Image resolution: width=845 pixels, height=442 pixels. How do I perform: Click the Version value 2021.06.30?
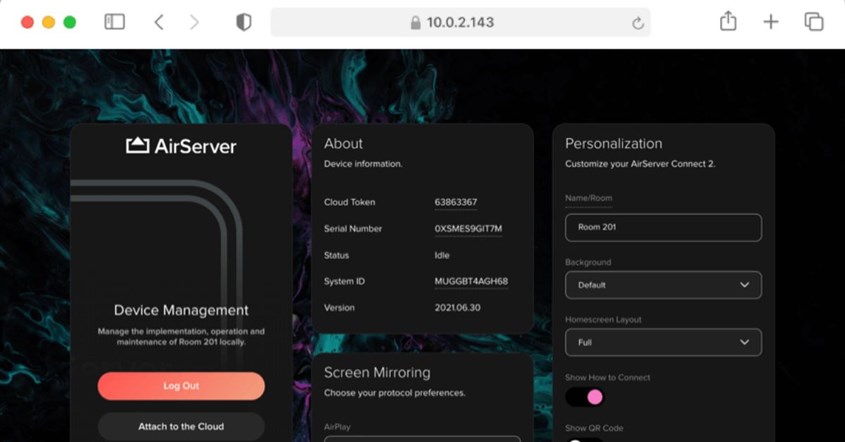coord(458,308)
